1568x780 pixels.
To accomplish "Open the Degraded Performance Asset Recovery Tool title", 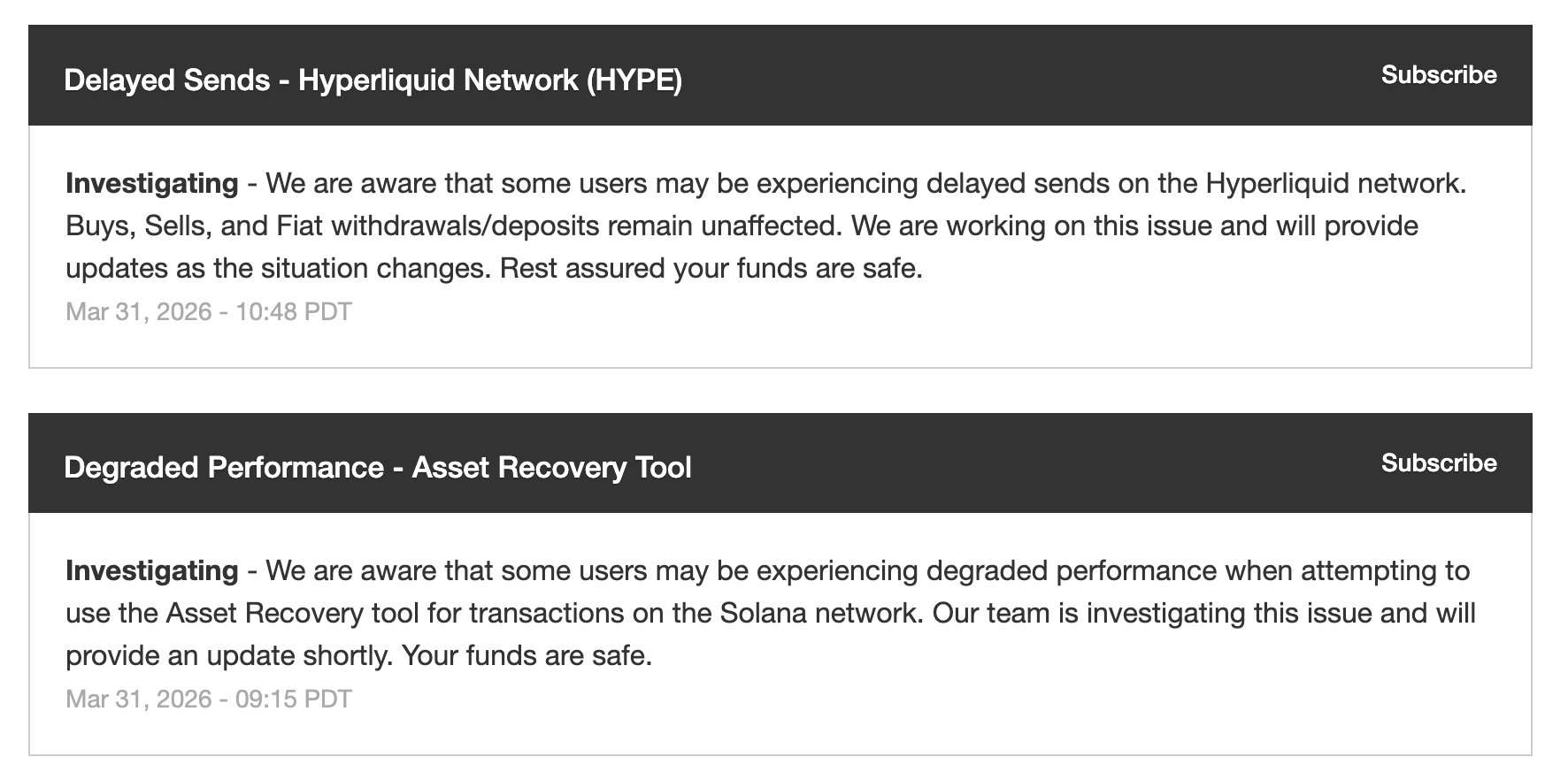I will coord(377,468).
